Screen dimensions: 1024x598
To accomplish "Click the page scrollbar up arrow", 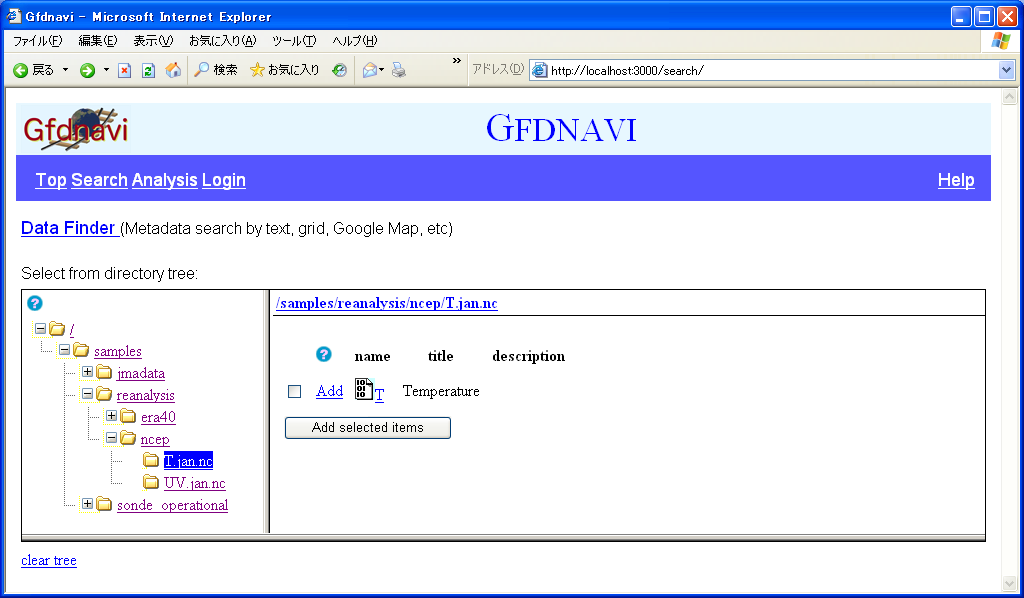I will (x=1010, y=97).
